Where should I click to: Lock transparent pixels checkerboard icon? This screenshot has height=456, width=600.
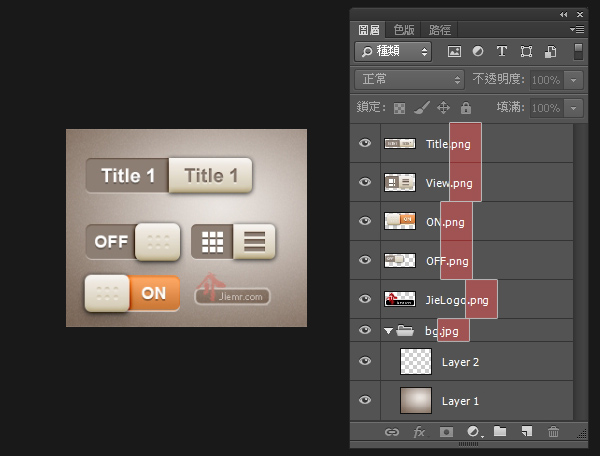pos(399,108)
